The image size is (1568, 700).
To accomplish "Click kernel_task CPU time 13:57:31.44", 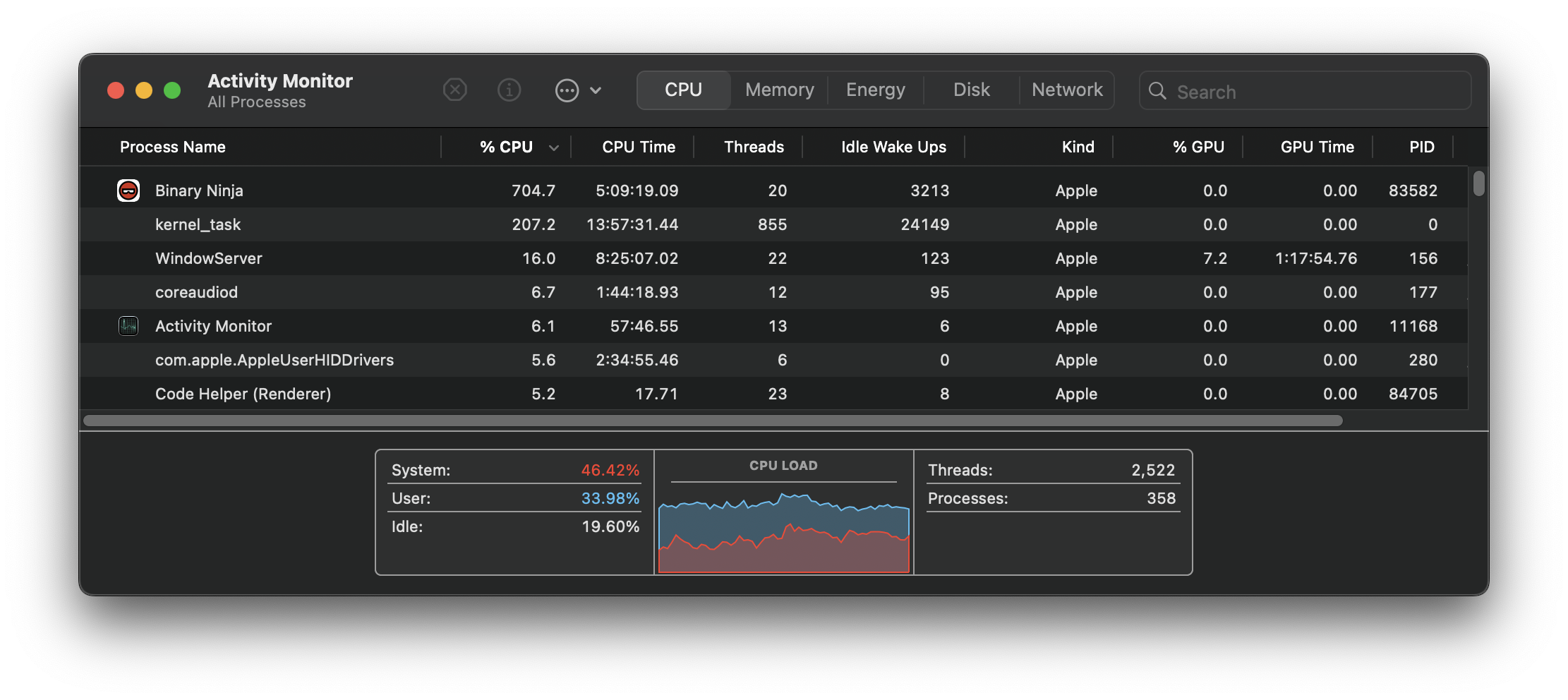I will 632,224.
